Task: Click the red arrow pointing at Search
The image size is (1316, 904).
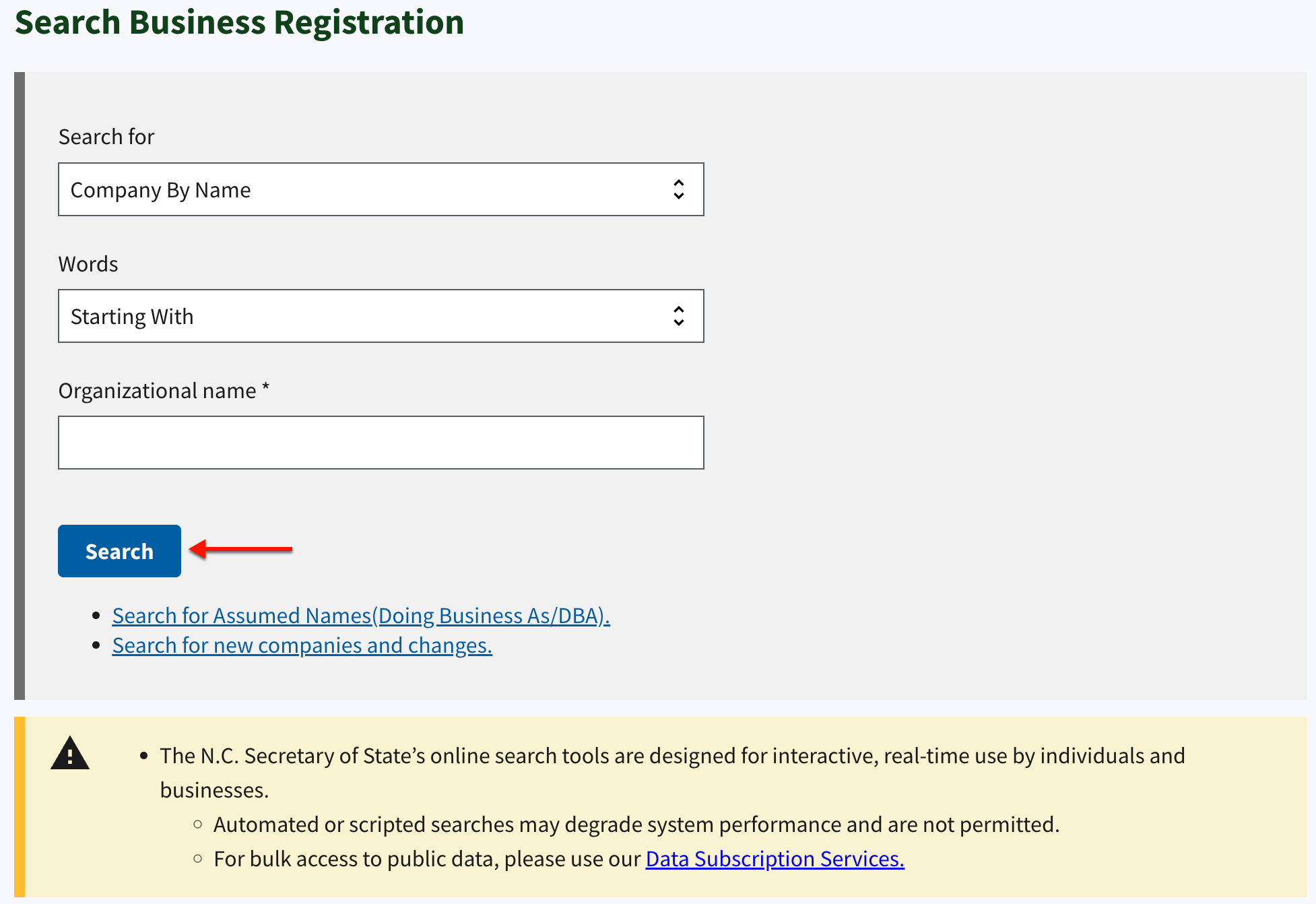Action: click(x=241, y=549)
